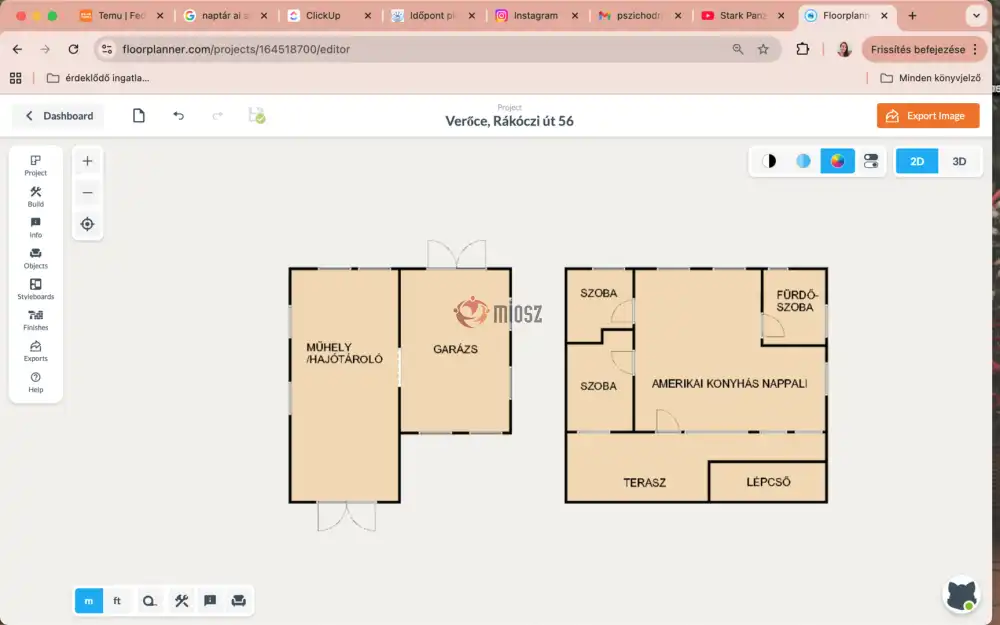Open the Project panel in sidebar
The height and width of the screenshot is (625, 1000).
point(36,165)
